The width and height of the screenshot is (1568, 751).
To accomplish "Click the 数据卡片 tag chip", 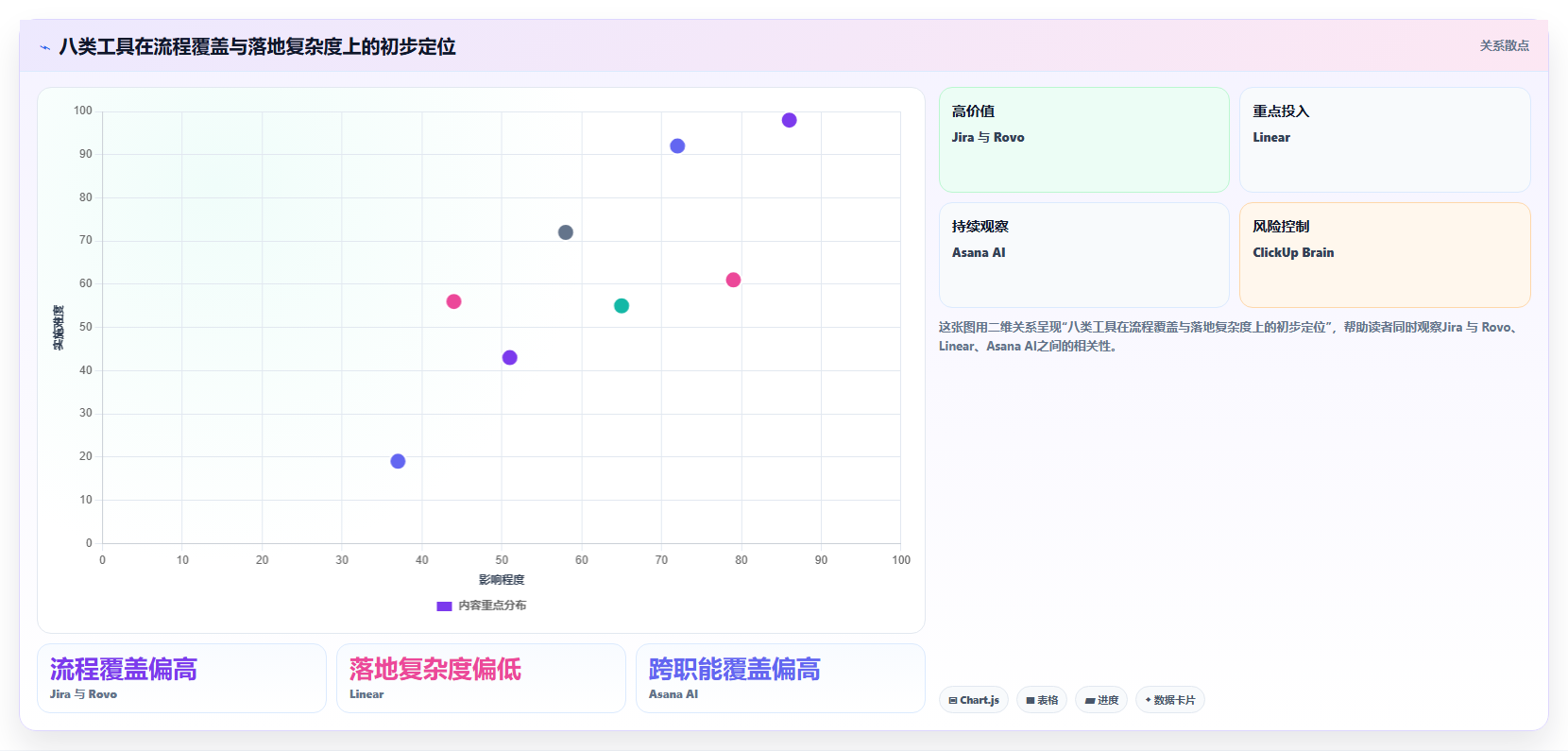I will pos(1170,700).
